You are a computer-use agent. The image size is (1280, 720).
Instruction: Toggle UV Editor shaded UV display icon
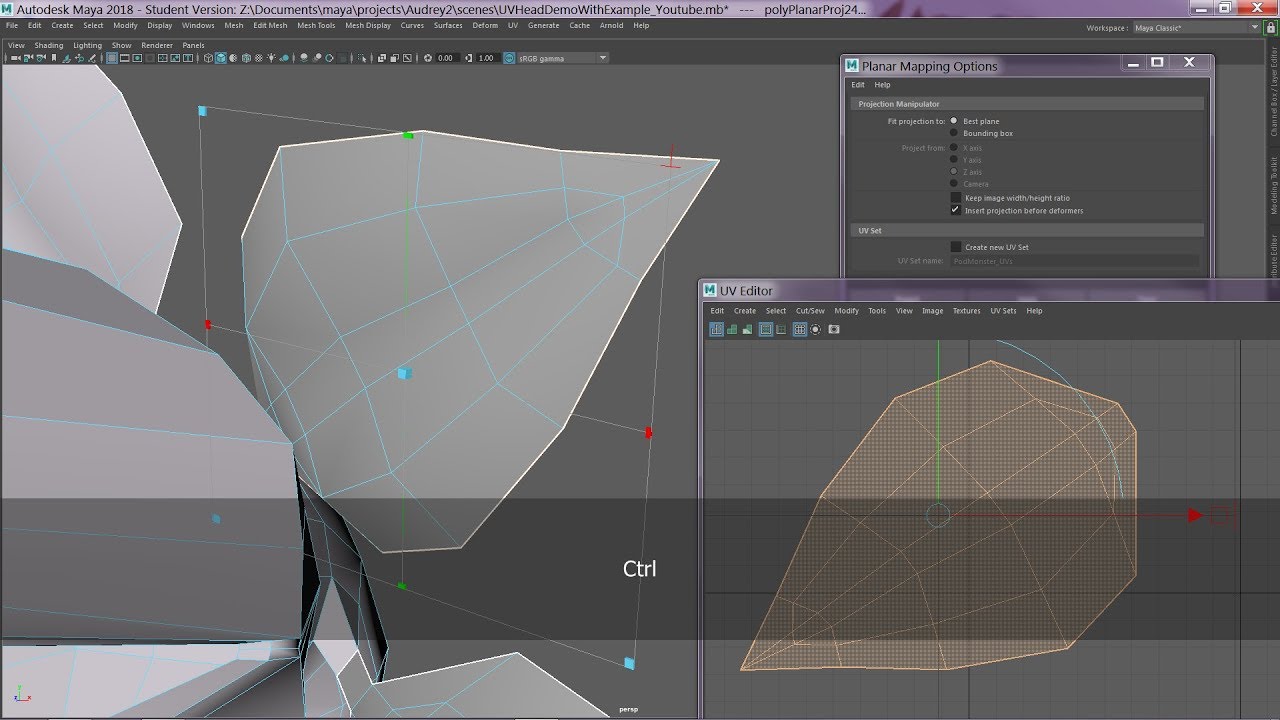[732, 329]
